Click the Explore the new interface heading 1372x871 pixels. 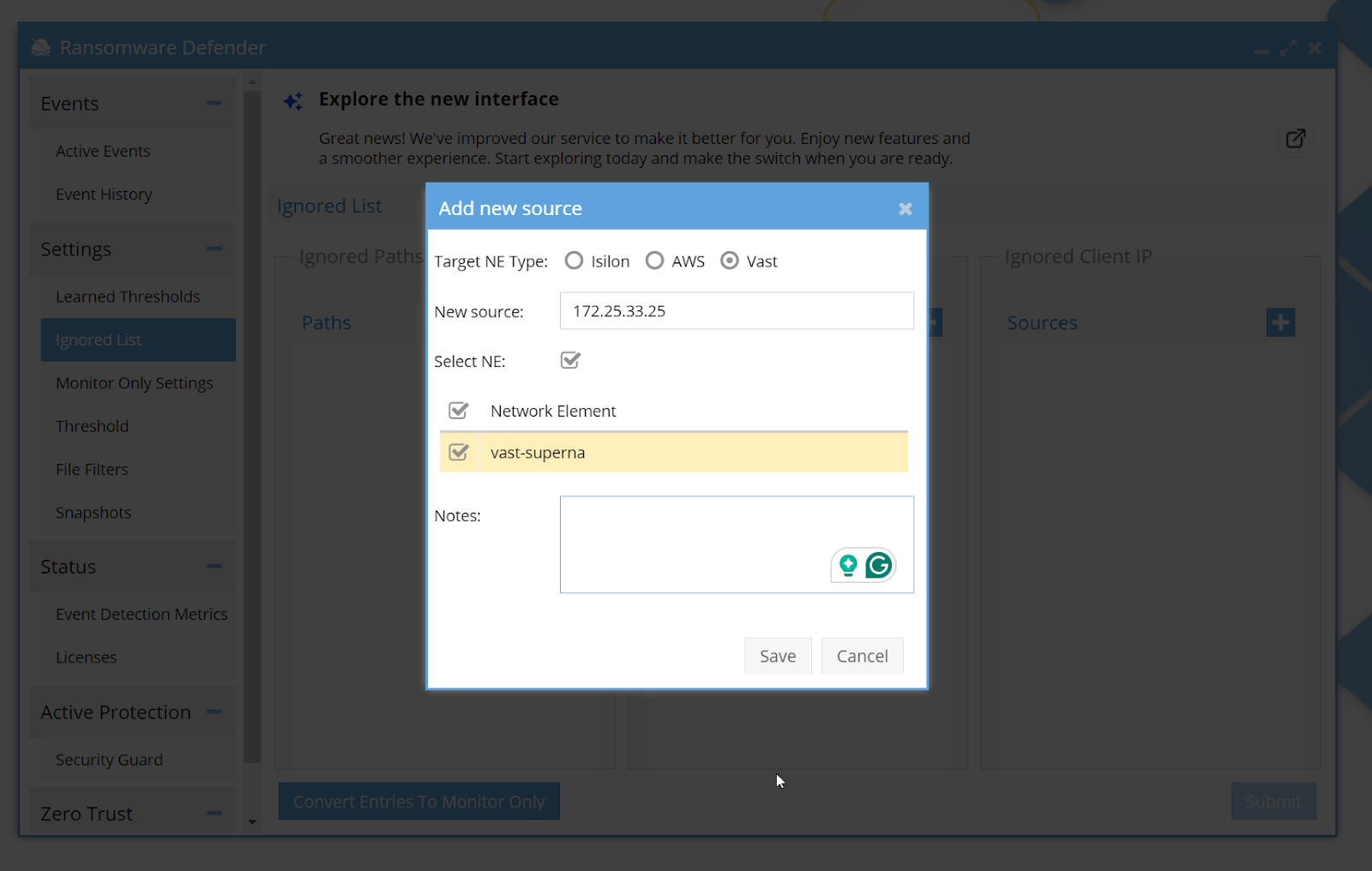[x=439, y=99]
